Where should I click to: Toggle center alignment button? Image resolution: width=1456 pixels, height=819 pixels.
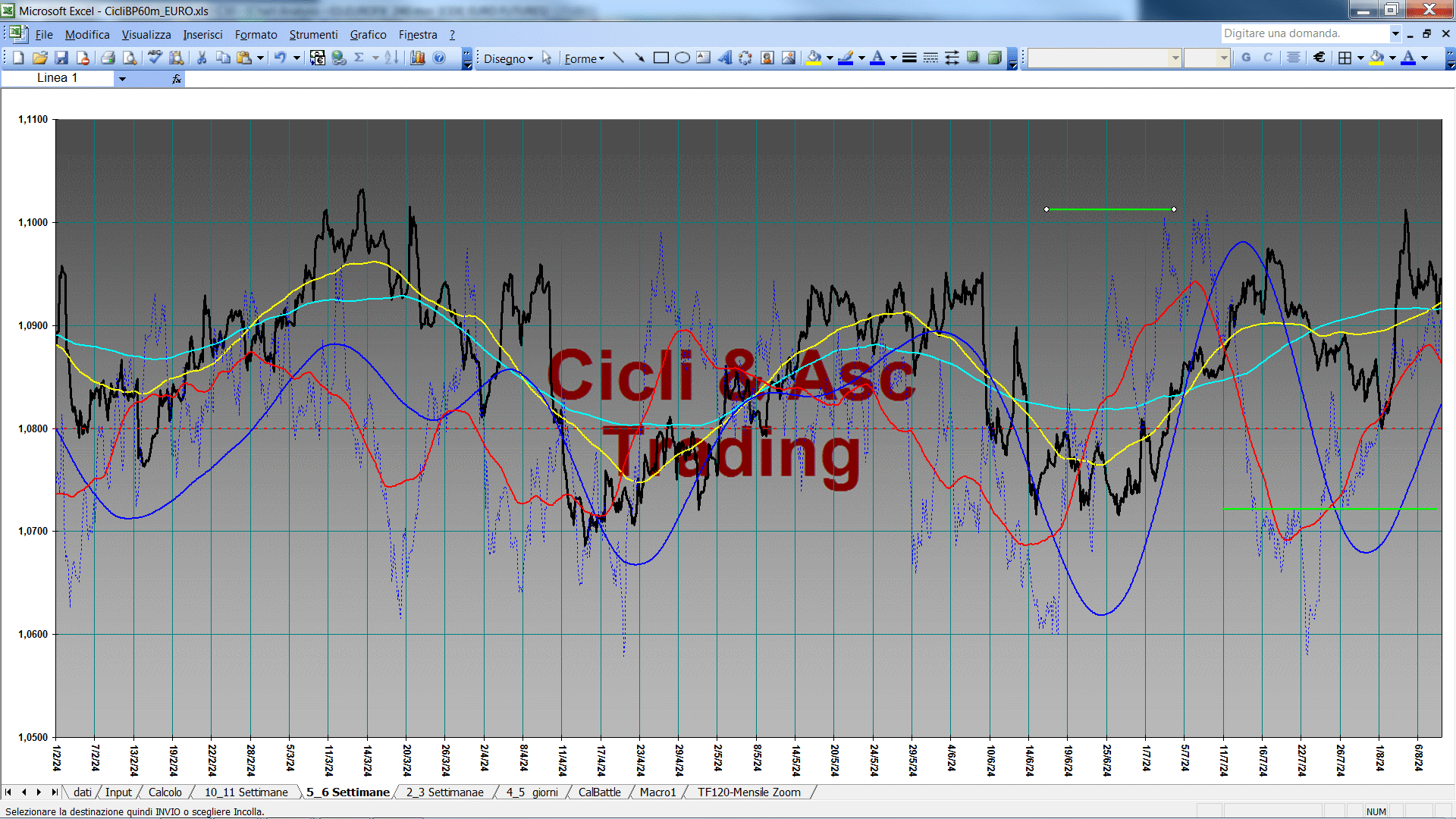pyautogui.click(x=1294, y=58)
